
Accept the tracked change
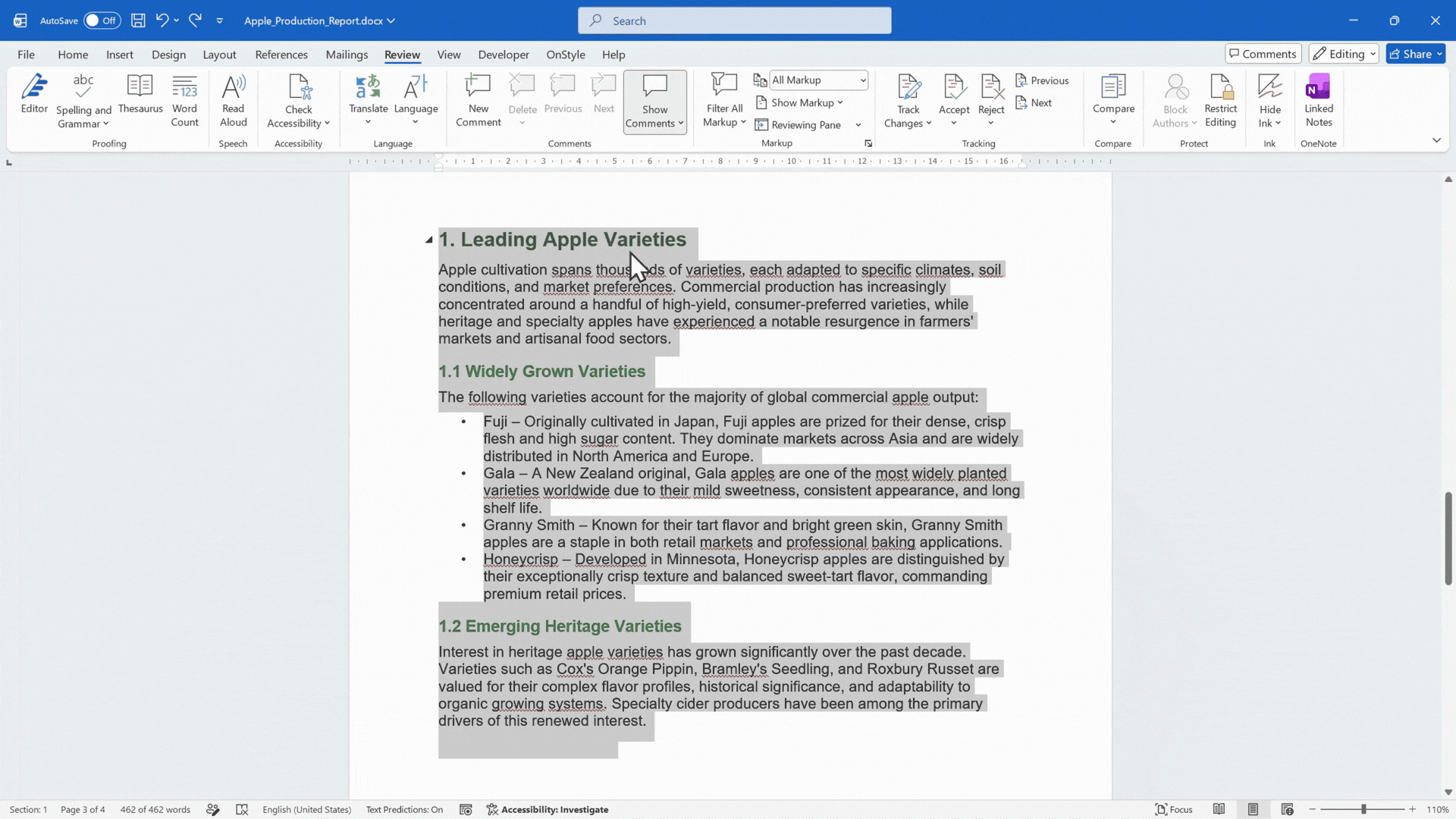tap(954, 101)
